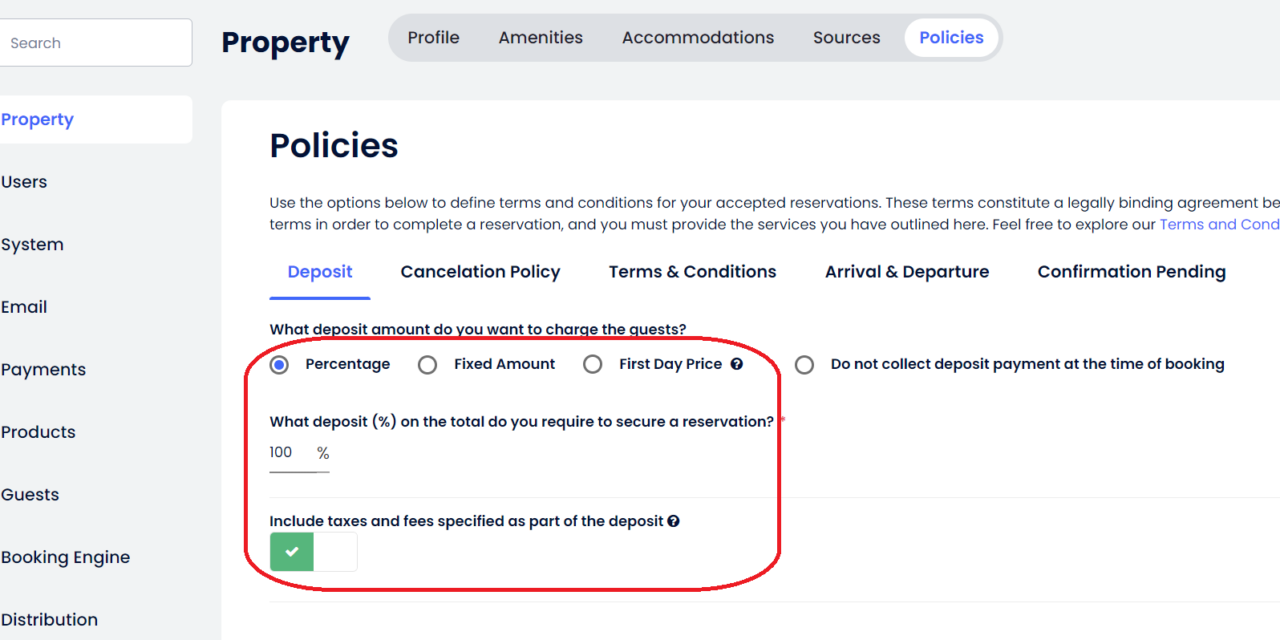The image size is (1280, 640).
Task: Open the Terms & Conditions tab
Action: pyautogui.click(x=692, y=271)
